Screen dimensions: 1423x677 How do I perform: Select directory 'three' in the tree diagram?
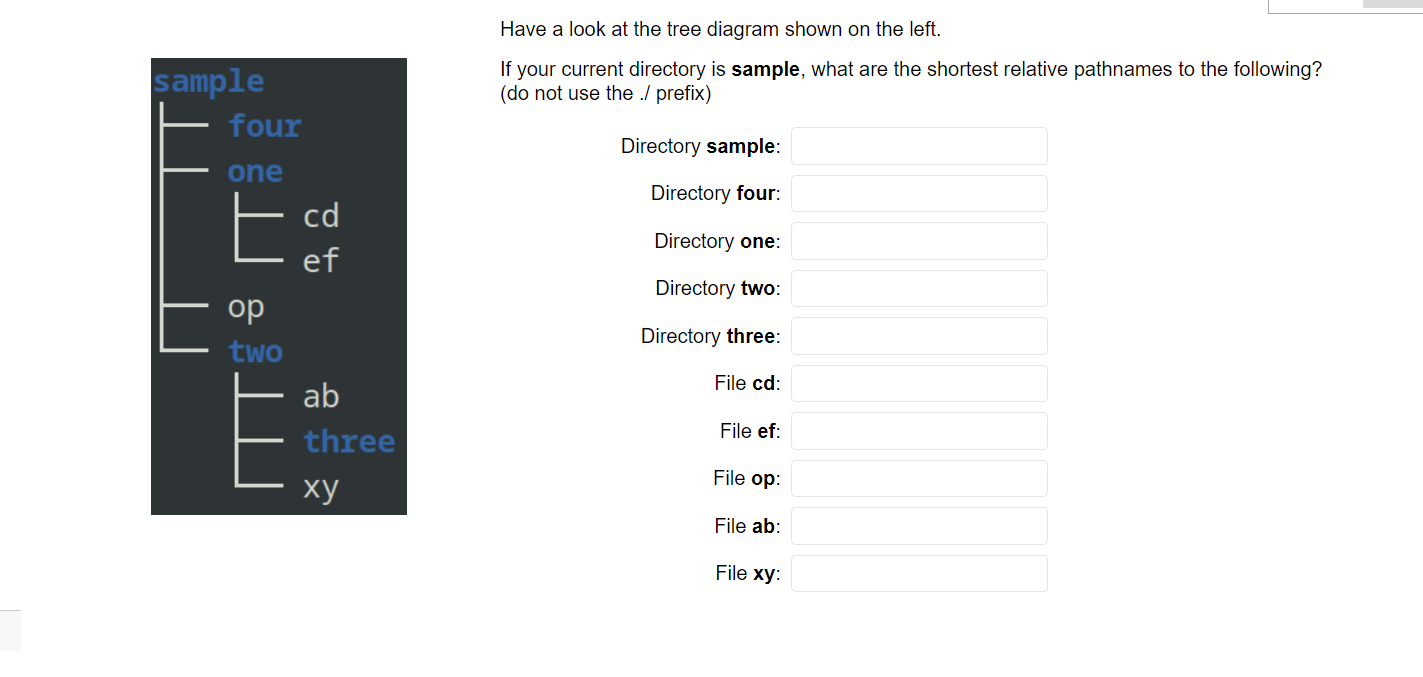349,441
